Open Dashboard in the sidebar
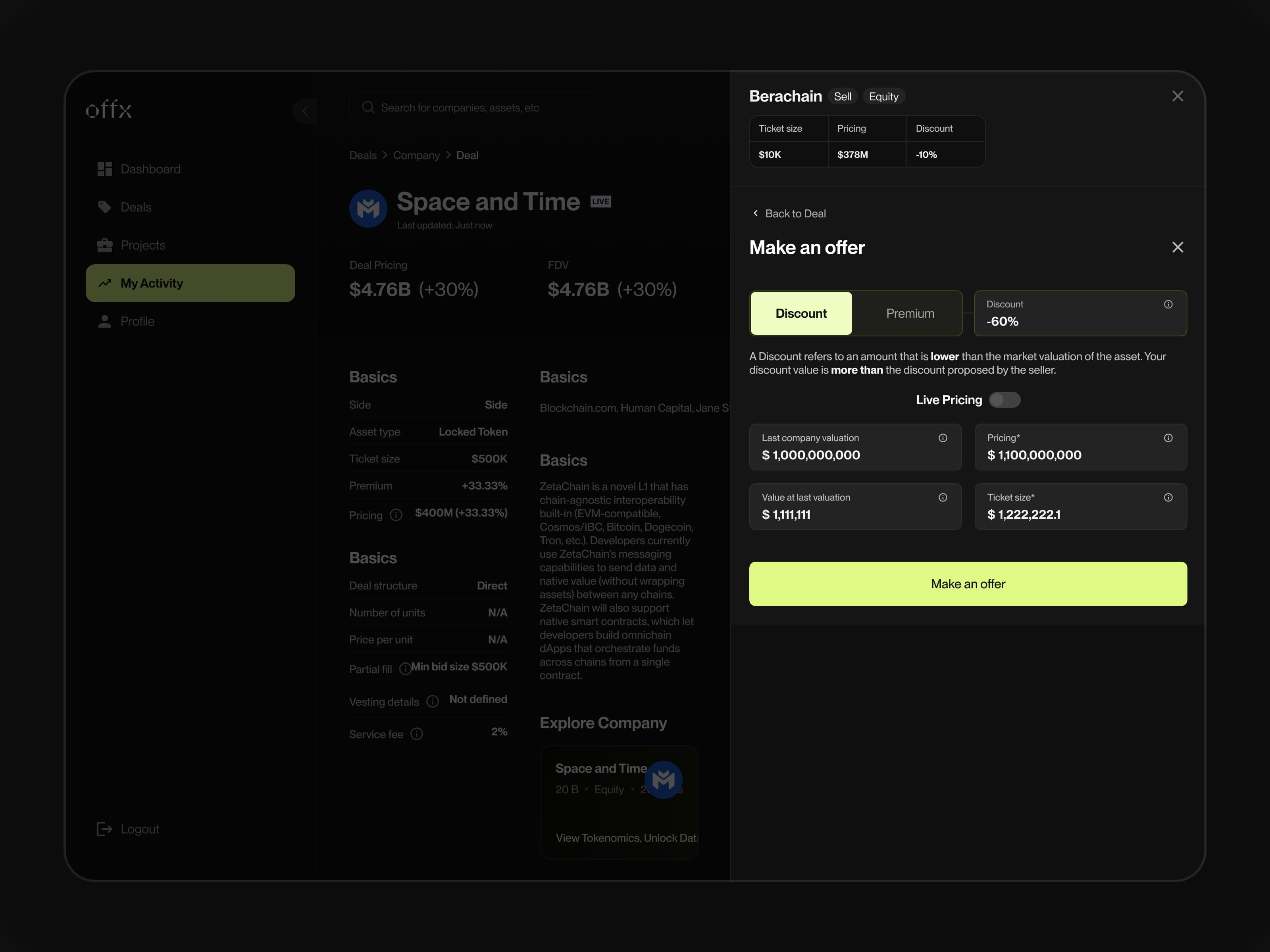 tap(190, 169)
